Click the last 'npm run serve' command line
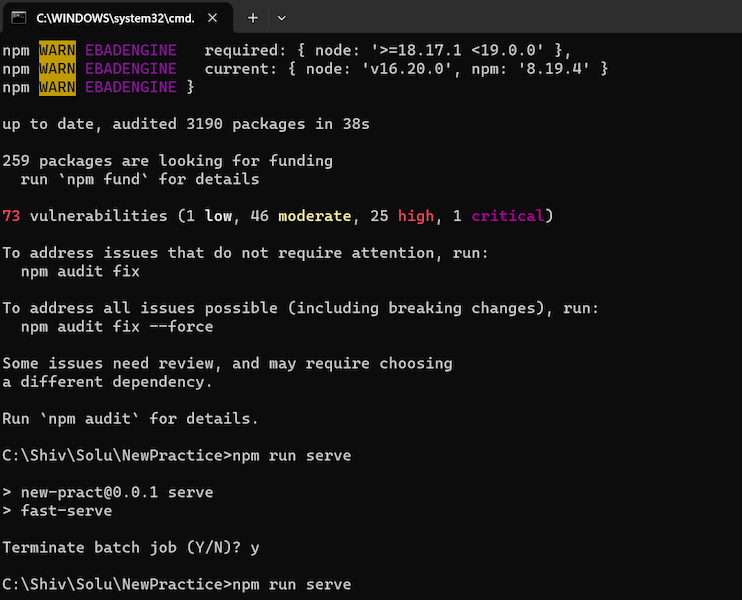 pos(177,584)
